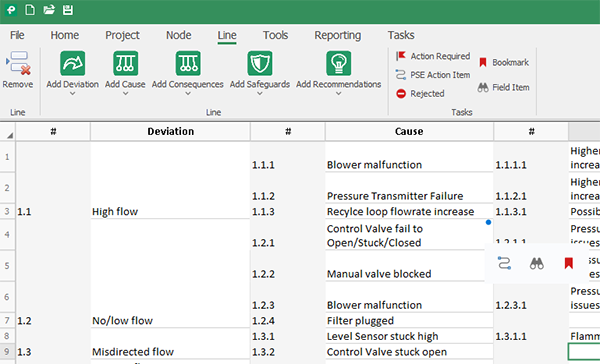Click the Add Cause icon
This screenshot has height=364, width=600.
(x=126, y=63)
